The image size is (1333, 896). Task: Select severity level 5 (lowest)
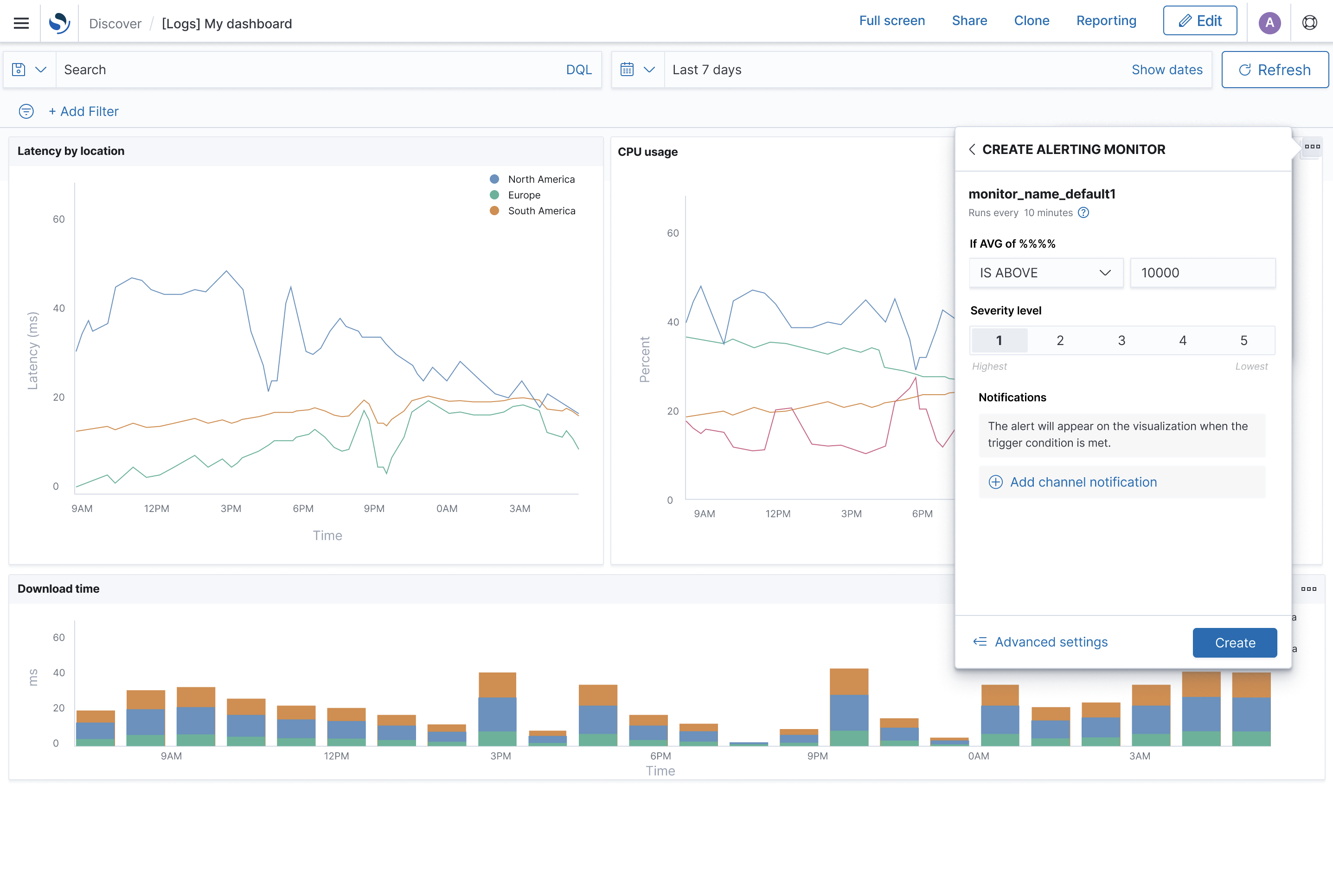[x=1243, y=340]
